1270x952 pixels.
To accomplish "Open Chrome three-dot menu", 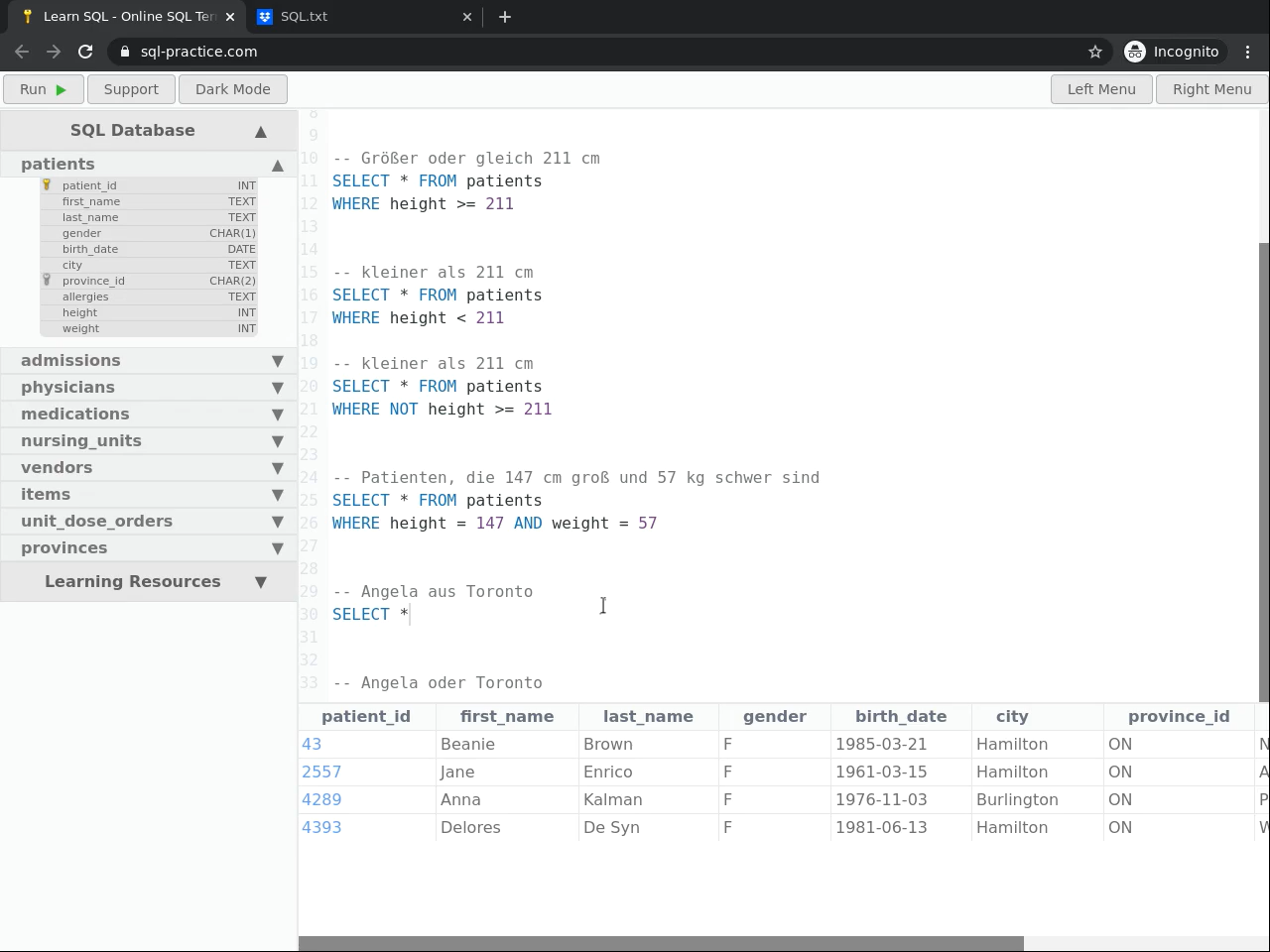I will coord(1248,52).
